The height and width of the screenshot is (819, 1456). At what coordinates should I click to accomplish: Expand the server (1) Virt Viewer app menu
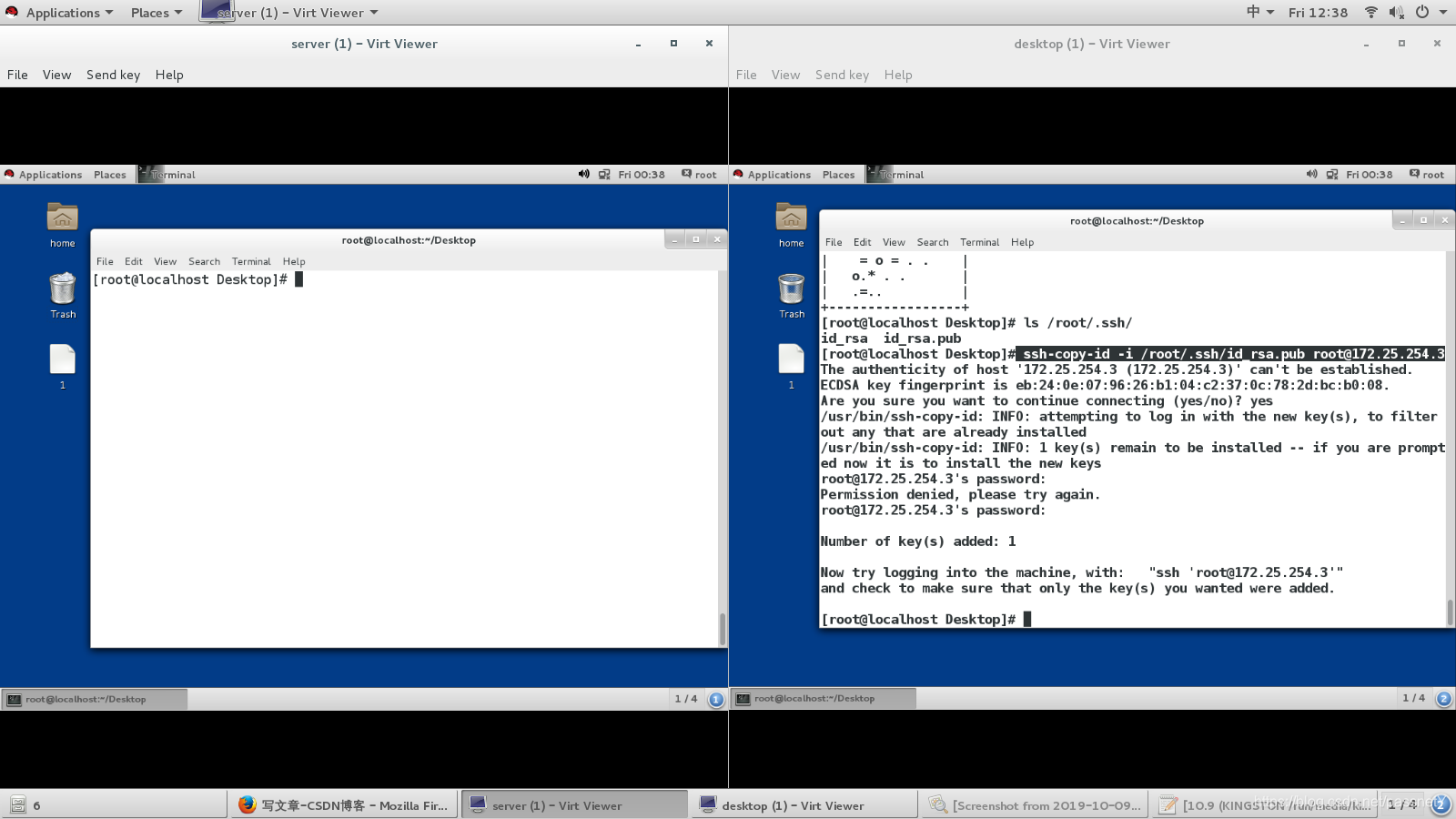pos(289,13)
